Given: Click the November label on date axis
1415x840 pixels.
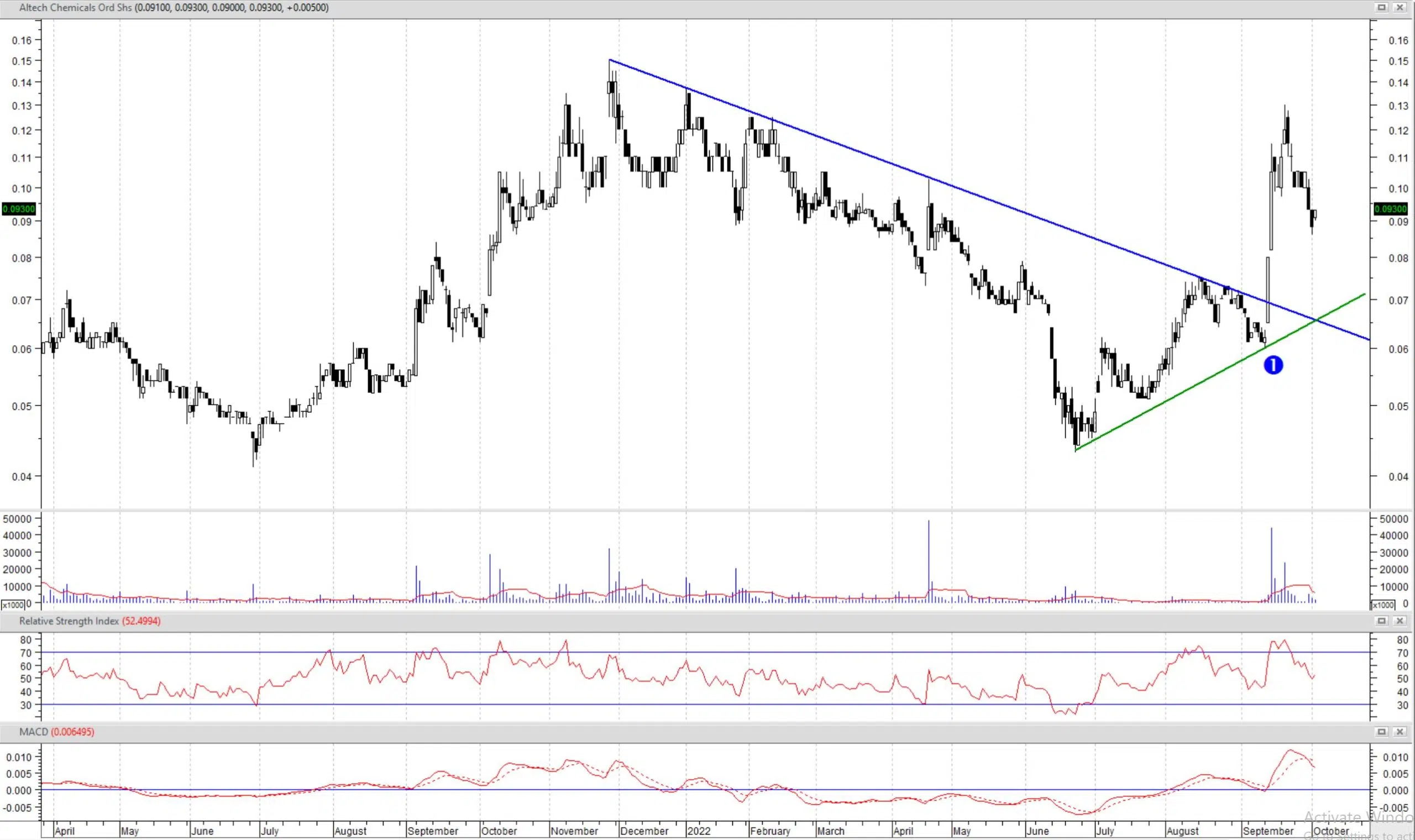Looking at the screenshot, I should pos(574,831).
